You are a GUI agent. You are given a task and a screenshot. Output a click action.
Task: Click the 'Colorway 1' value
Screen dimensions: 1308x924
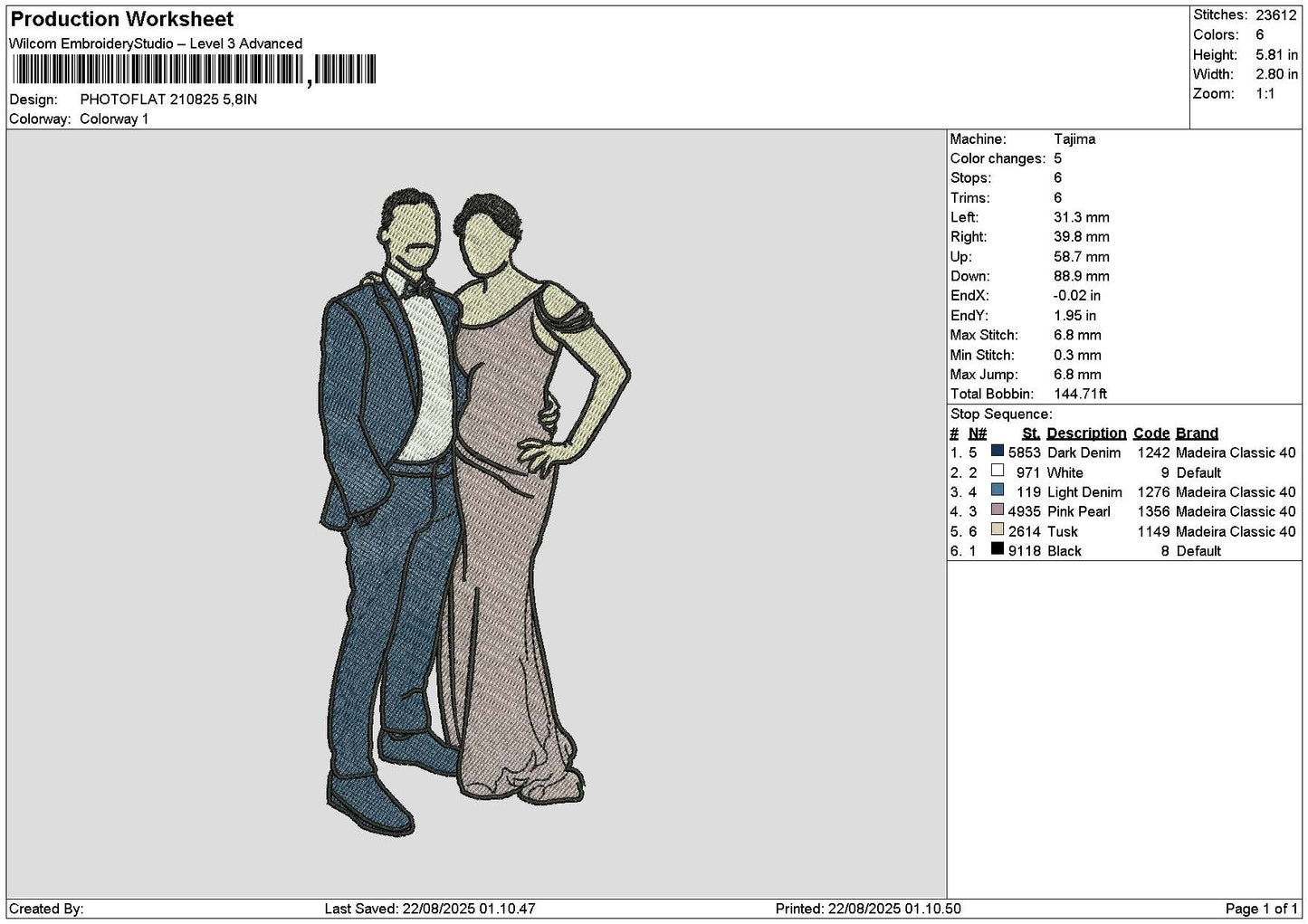[x=114, y=119]
